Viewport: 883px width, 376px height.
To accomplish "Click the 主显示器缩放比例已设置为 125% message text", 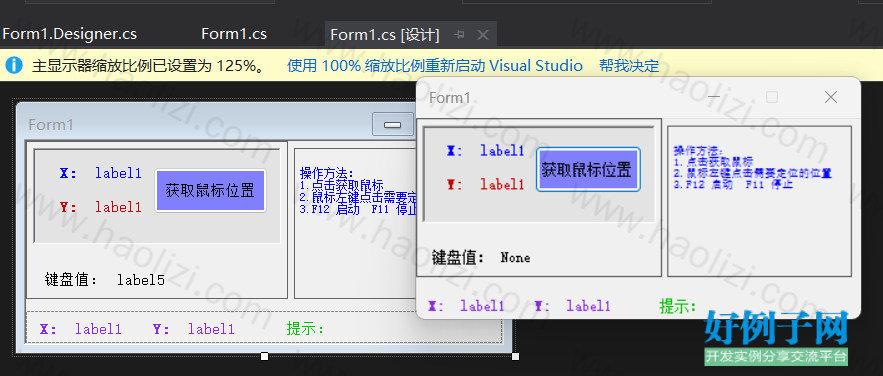I will 148,66.
